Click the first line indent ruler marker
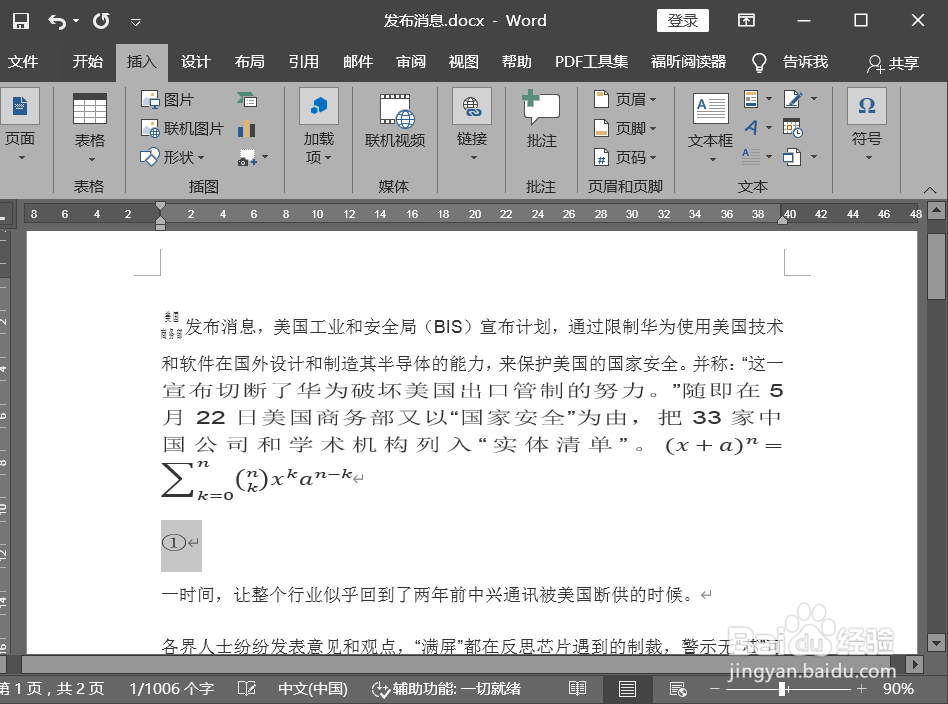This screenshot has height=704, width=948. click(160, 207)
